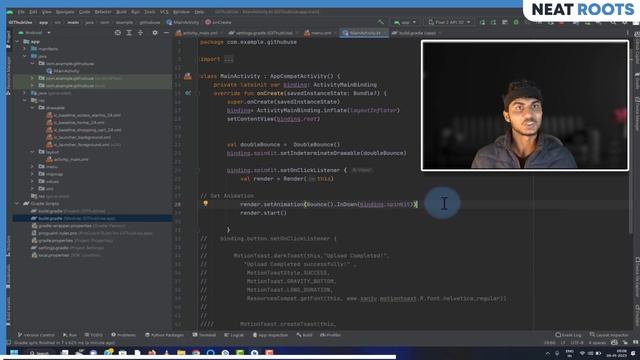640x360 pixels.
Task: Click the onCreate breadcrumb in navigation bar
Action: click(x=218, y=22)
